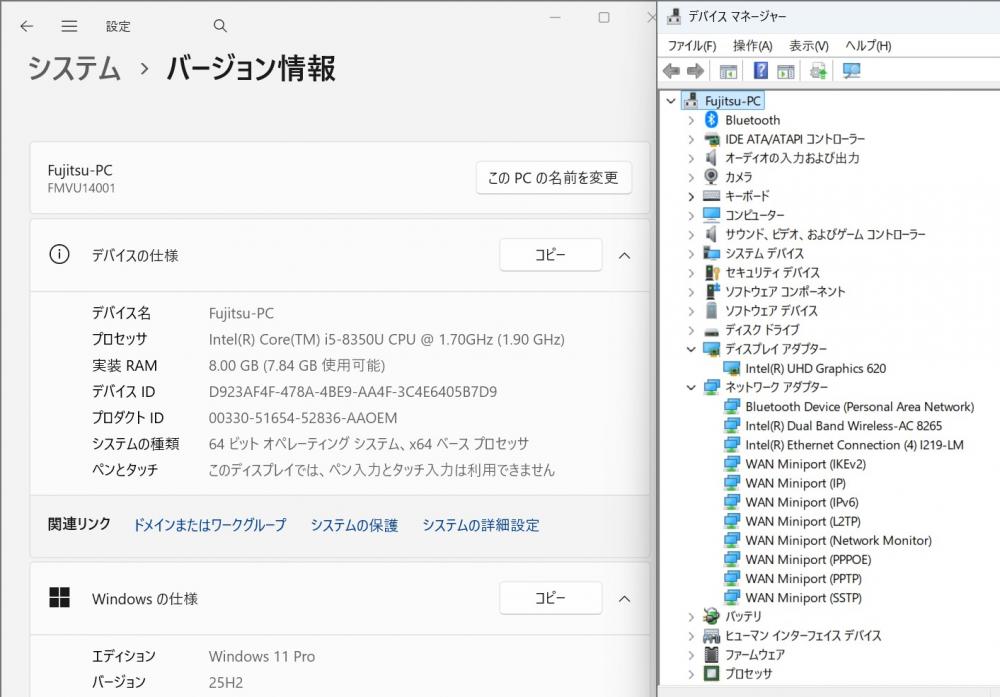This screenshot has height=697, width=1000.
Task: Expand the Bluetooth category
Action: [691, 120]
